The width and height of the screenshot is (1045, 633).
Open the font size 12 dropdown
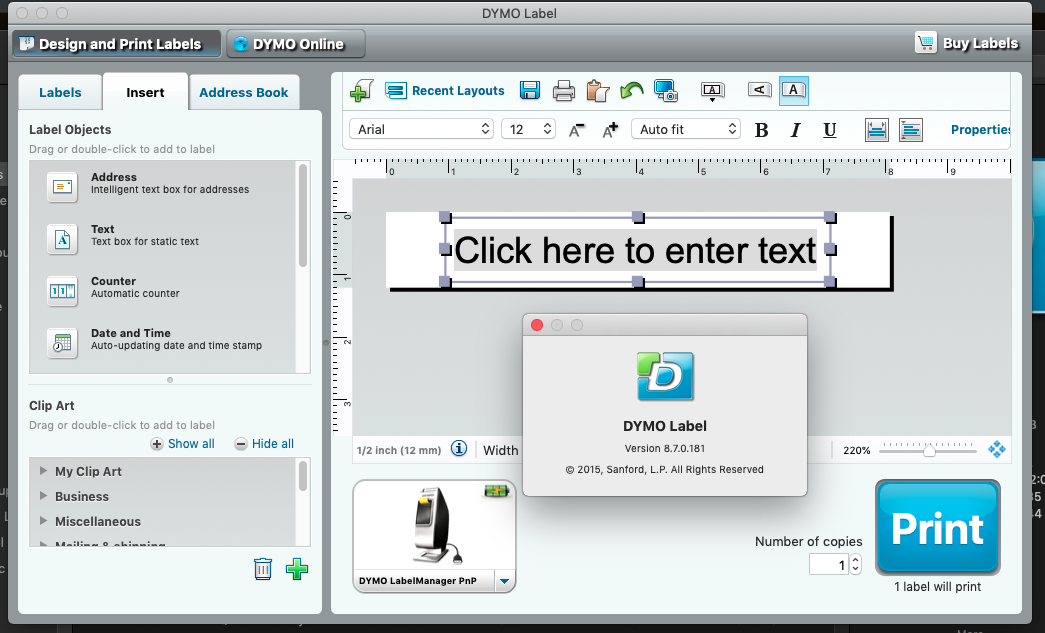[528, 129]
